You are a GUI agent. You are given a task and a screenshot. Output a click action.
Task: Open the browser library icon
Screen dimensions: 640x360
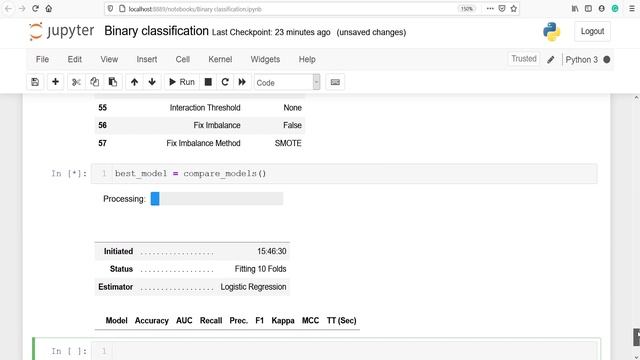point(575,9)
